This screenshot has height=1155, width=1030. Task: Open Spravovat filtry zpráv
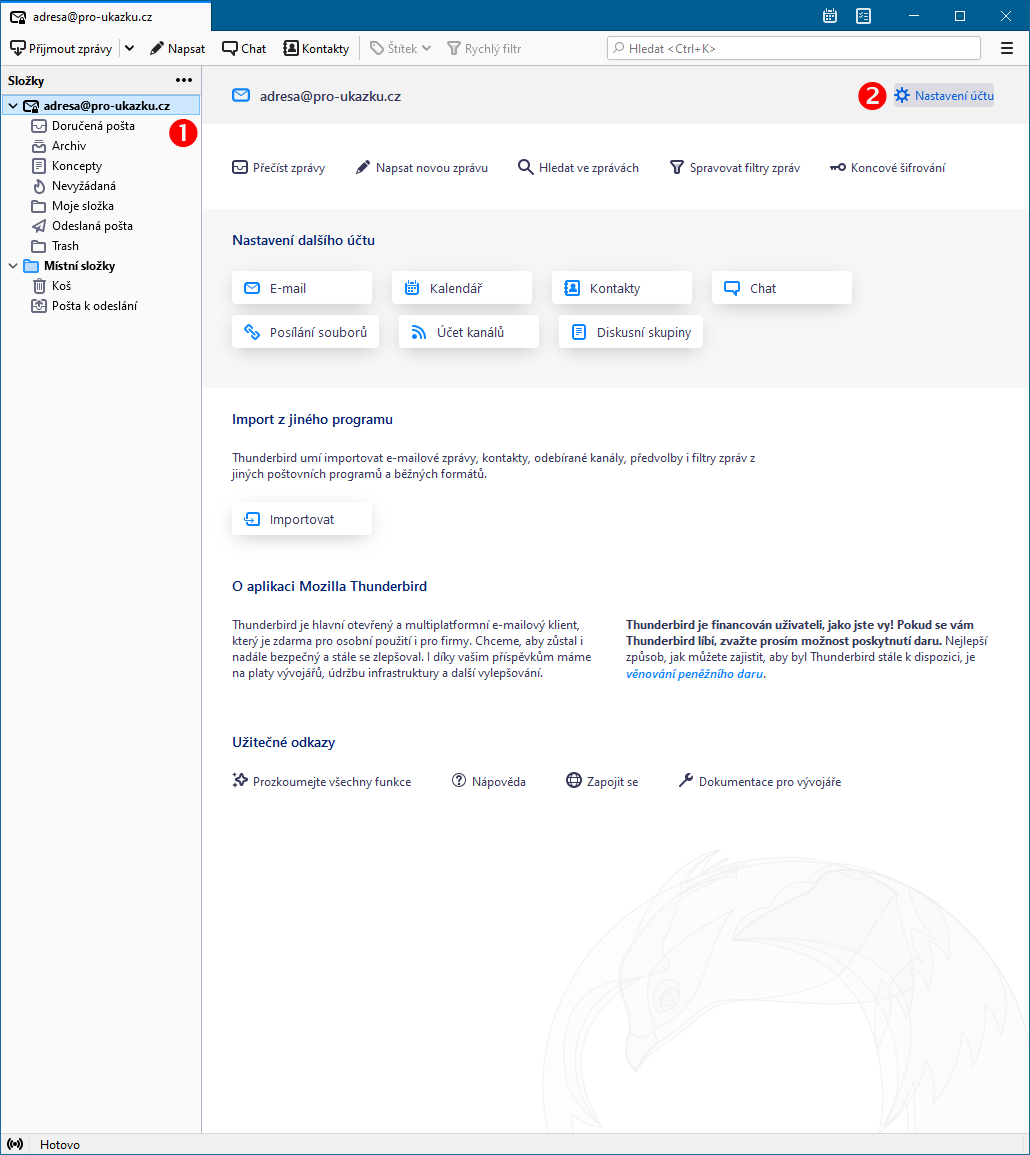click(x=735, y=168)
